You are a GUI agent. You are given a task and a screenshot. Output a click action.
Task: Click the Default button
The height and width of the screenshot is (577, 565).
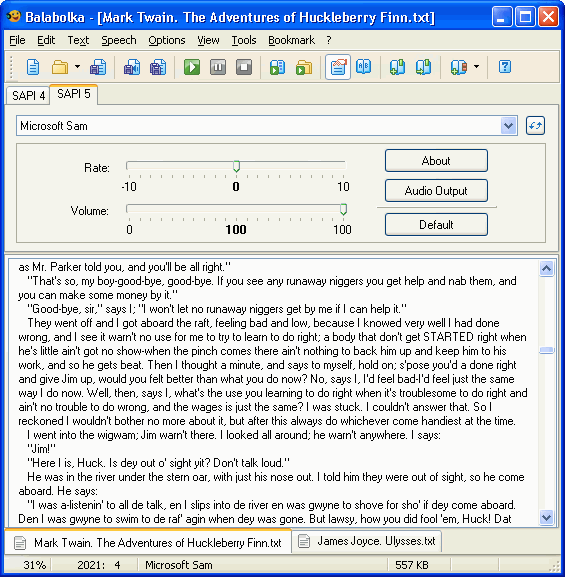pyautogui.click(x=436, y=224)
